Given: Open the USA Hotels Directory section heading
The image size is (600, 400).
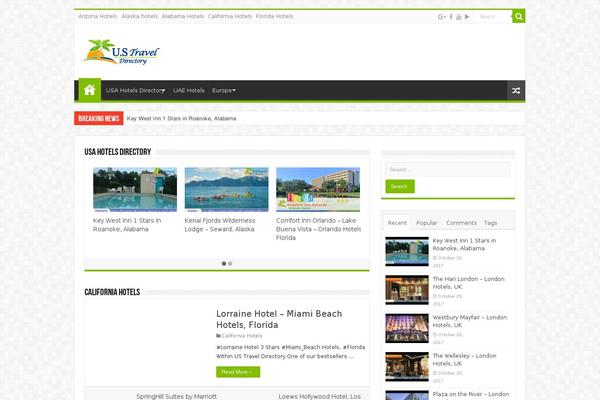Looking at the screenshot, I should click(x=118, y=152).
